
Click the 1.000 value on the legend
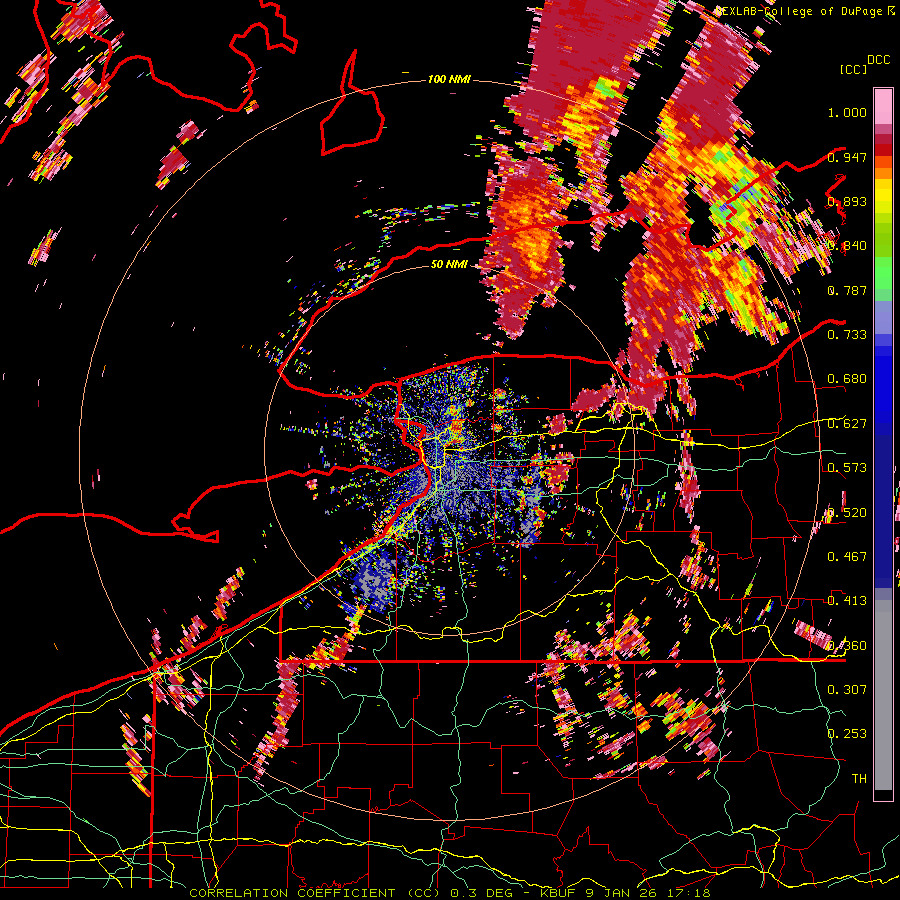(847, 112)
